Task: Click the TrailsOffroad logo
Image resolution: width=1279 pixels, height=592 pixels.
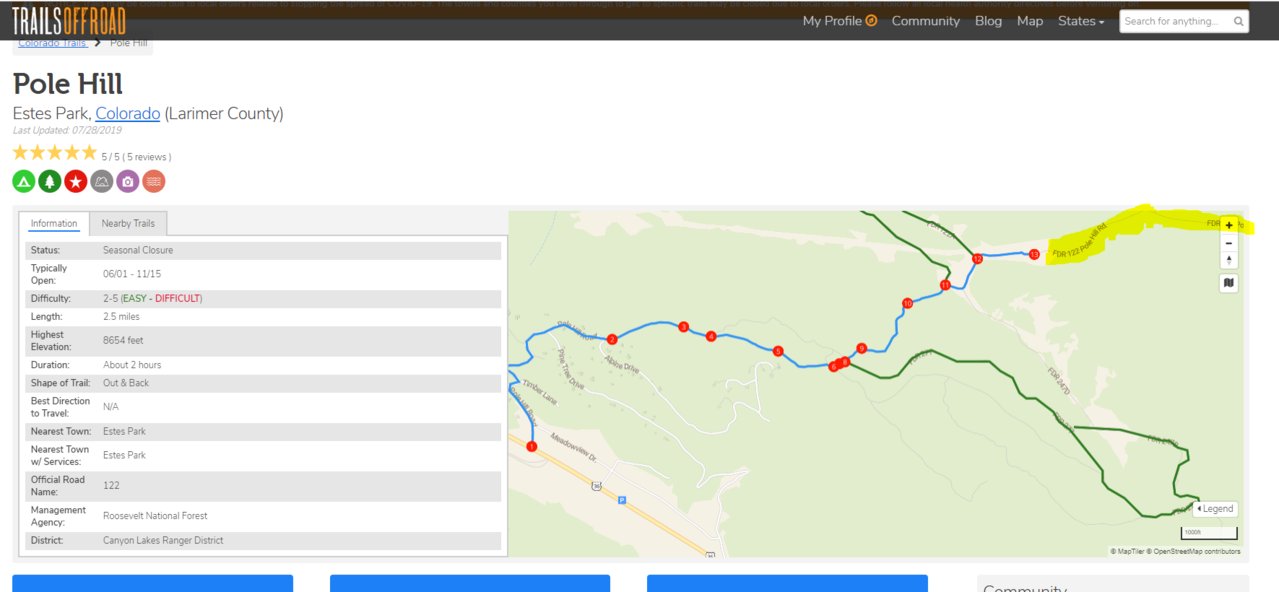Action: (71, 20)
